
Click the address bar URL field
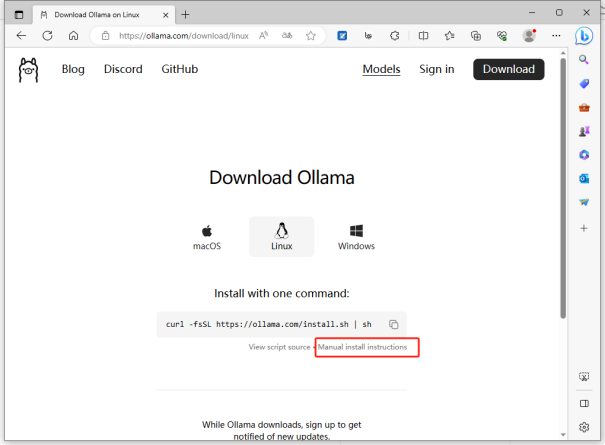pyautogui.click(x=184, y=36)
